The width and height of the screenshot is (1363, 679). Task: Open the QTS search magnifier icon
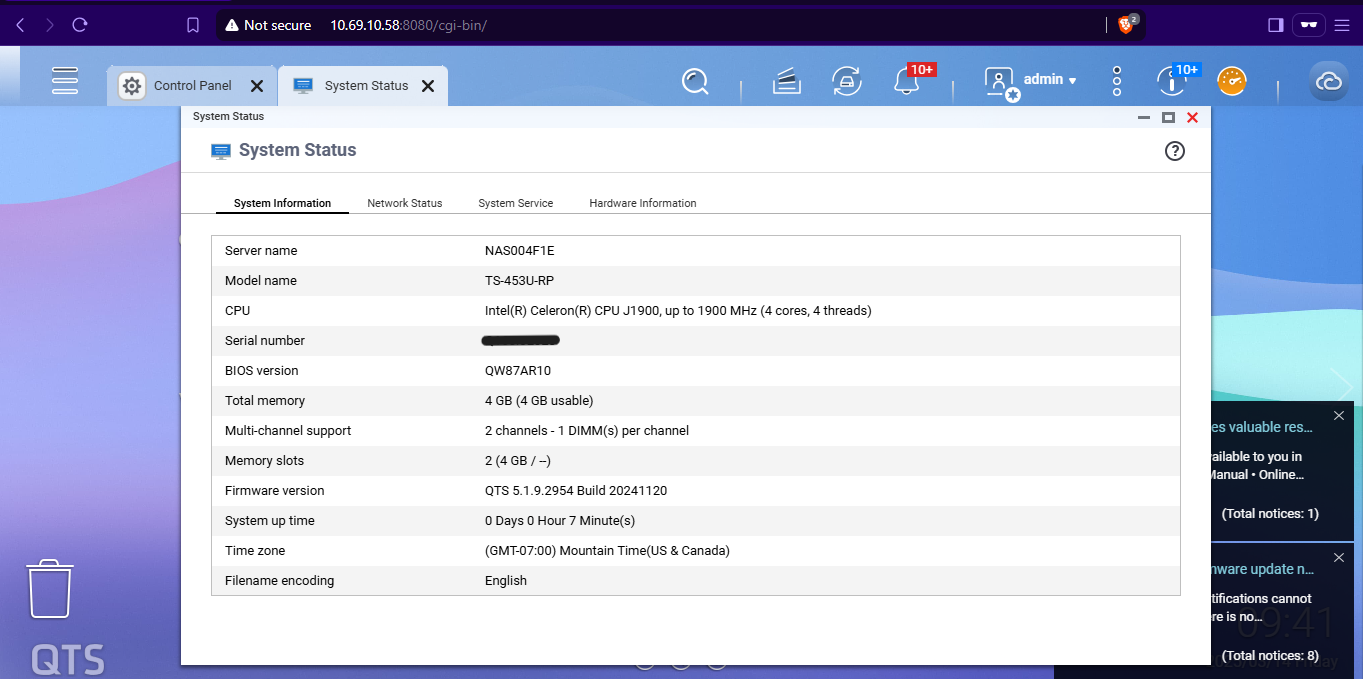[695, 81]
